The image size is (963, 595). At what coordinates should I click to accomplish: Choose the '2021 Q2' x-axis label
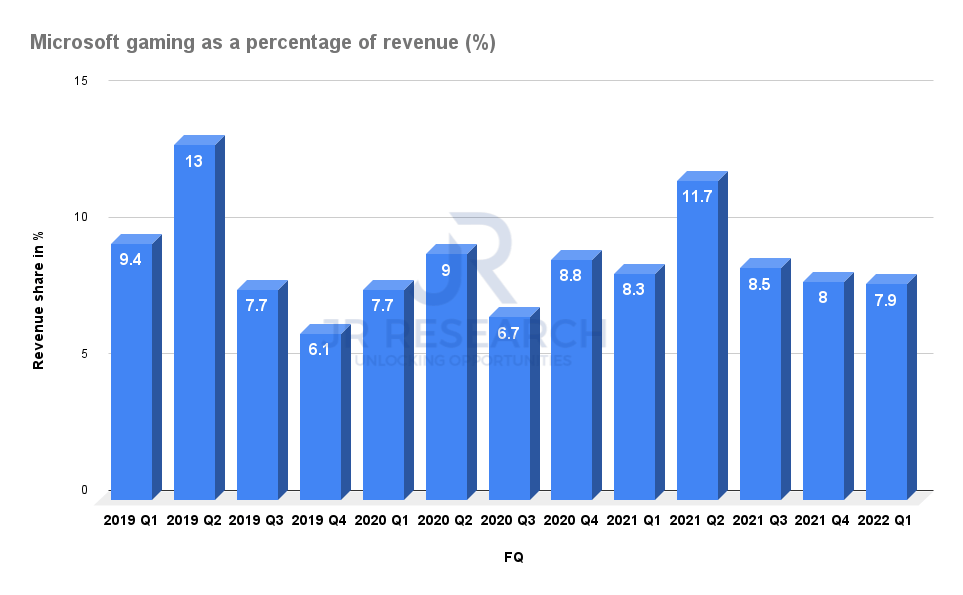(x=697, y=521)
